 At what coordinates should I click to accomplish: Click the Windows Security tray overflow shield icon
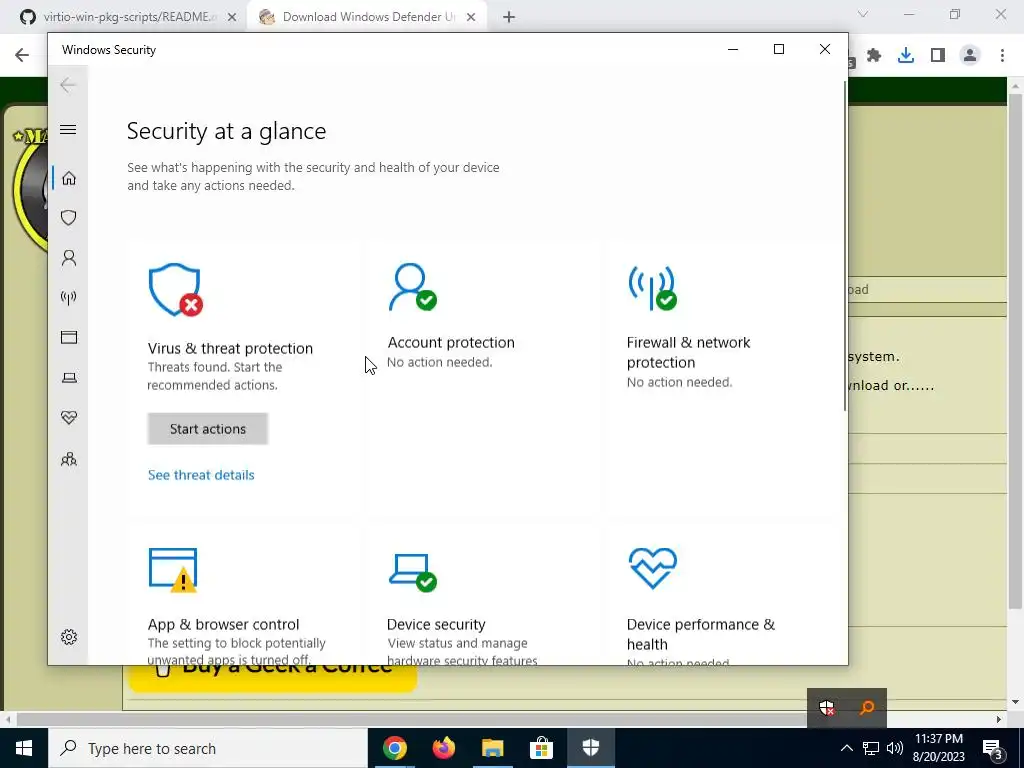pos(827,707)
